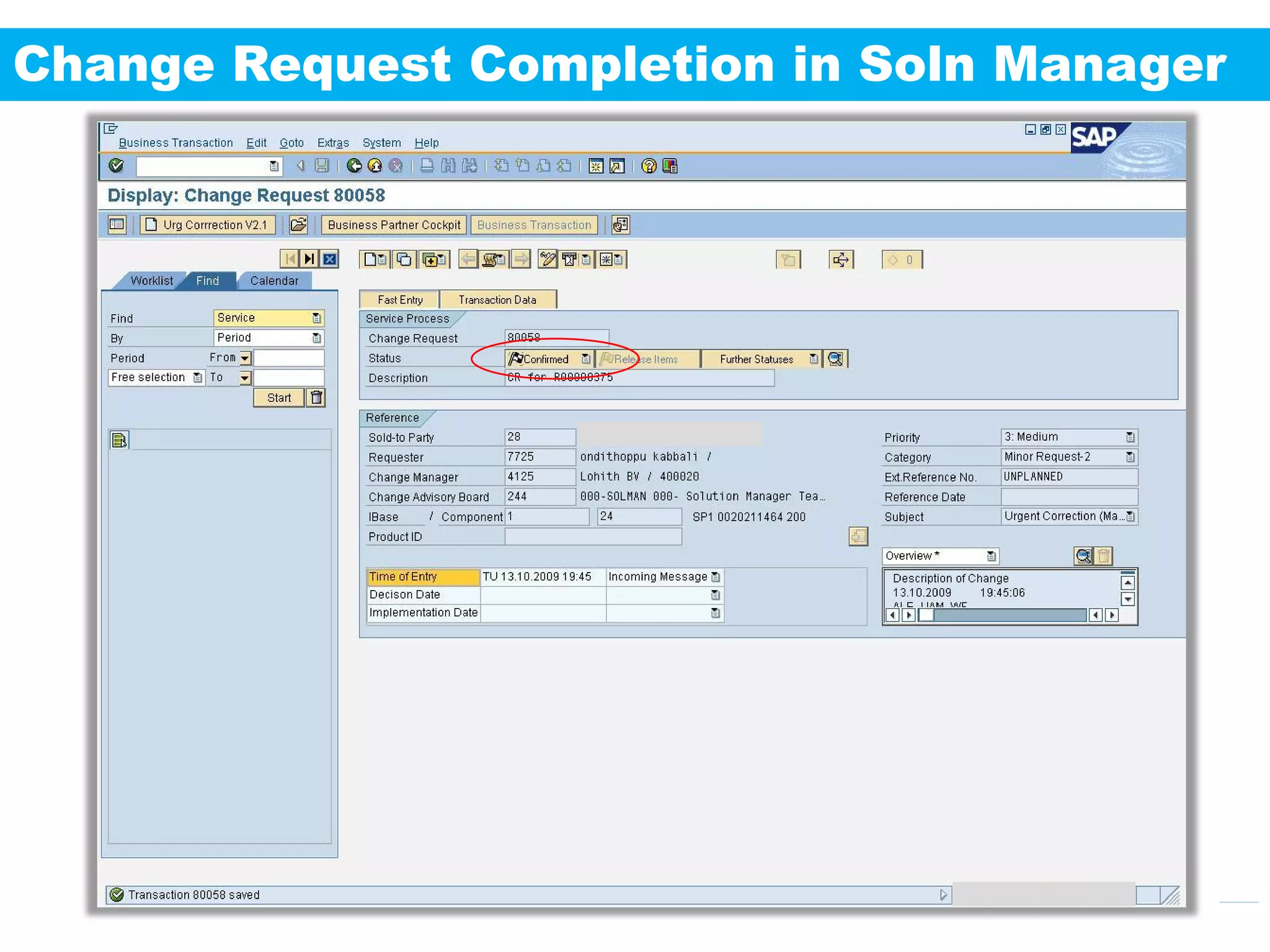Click the Start search button

pyautogui.click(x=279, y=397)
